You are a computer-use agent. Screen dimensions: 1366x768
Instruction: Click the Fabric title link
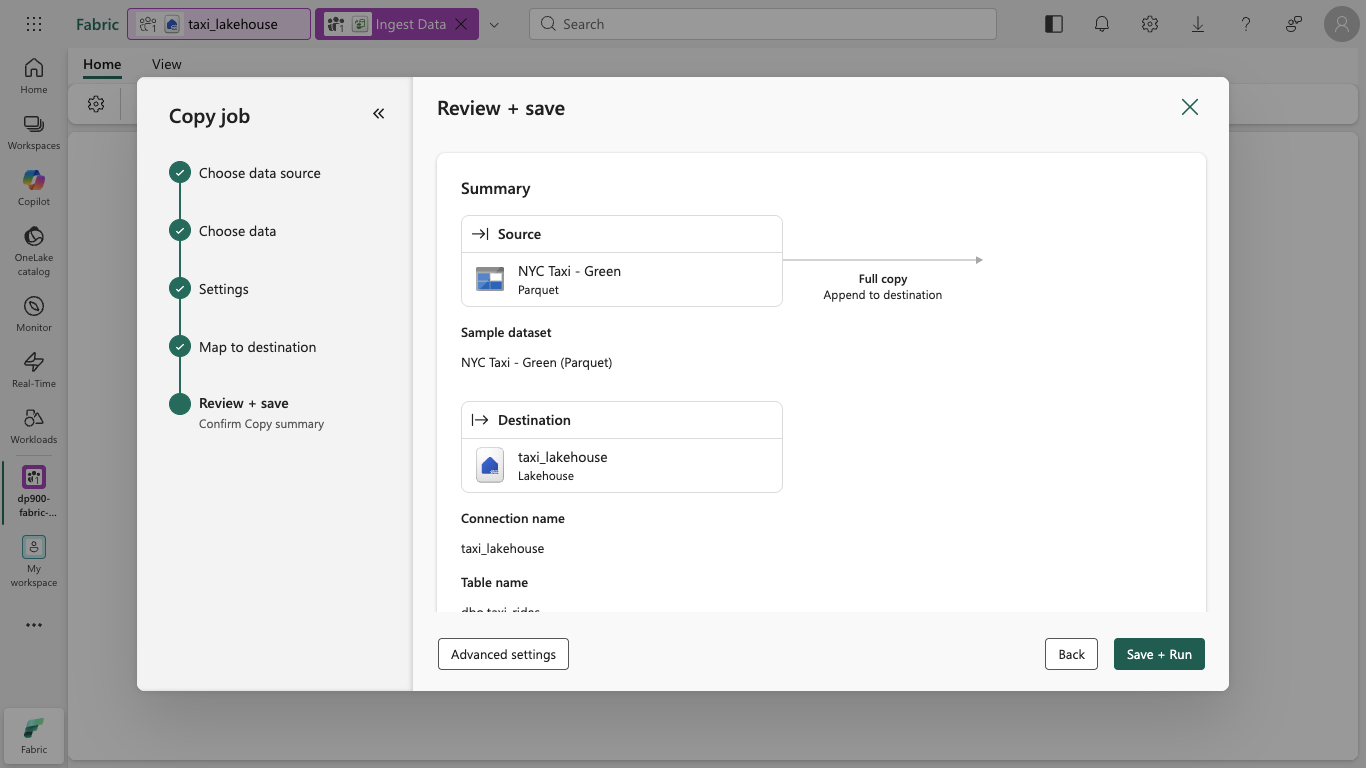[x=97, y=24]
